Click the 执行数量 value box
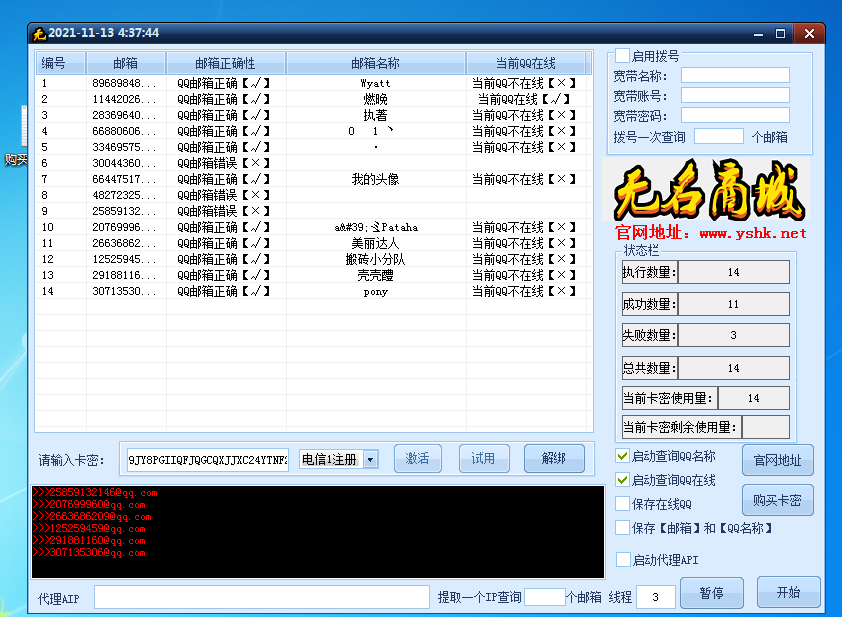 (x=734, y=272)
